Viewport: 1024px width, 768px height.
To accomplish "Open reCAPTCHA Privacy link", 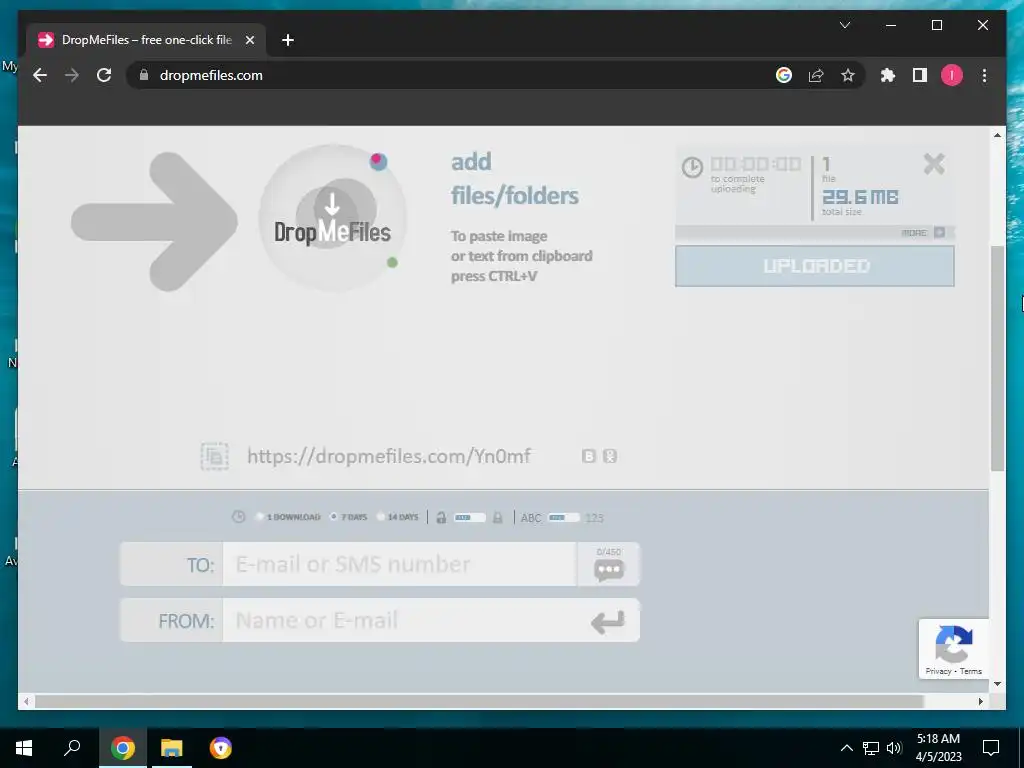I will click(938, 671).
